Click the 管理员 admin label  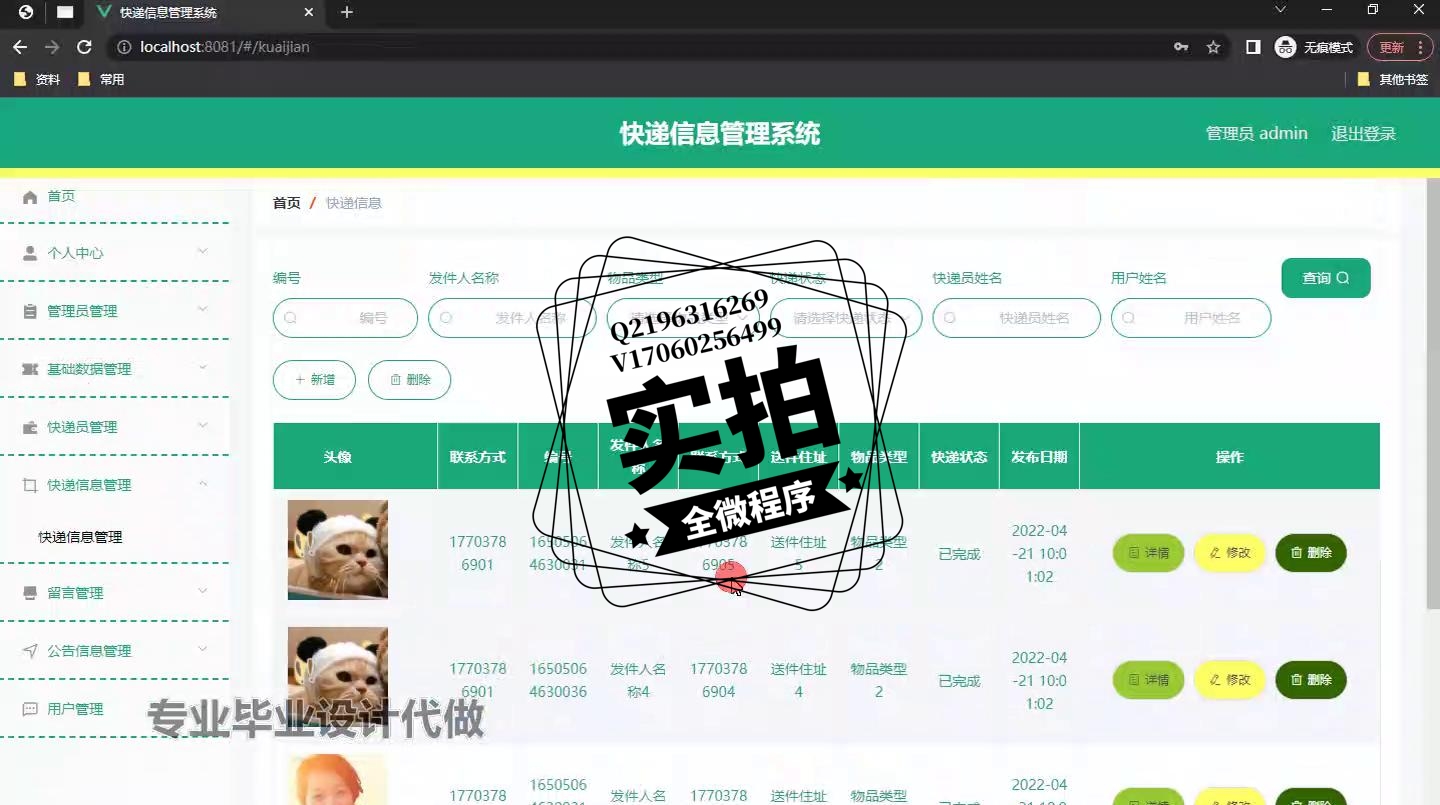tap(1256, 133)
